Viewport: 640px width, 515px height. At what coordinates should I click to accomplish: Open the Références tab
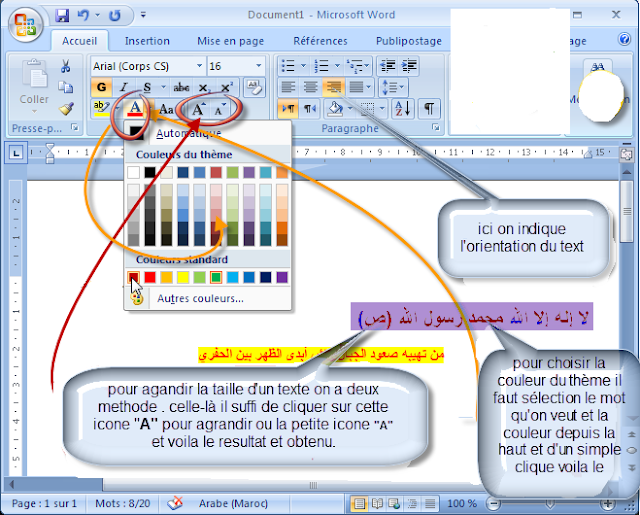point(320,41)
